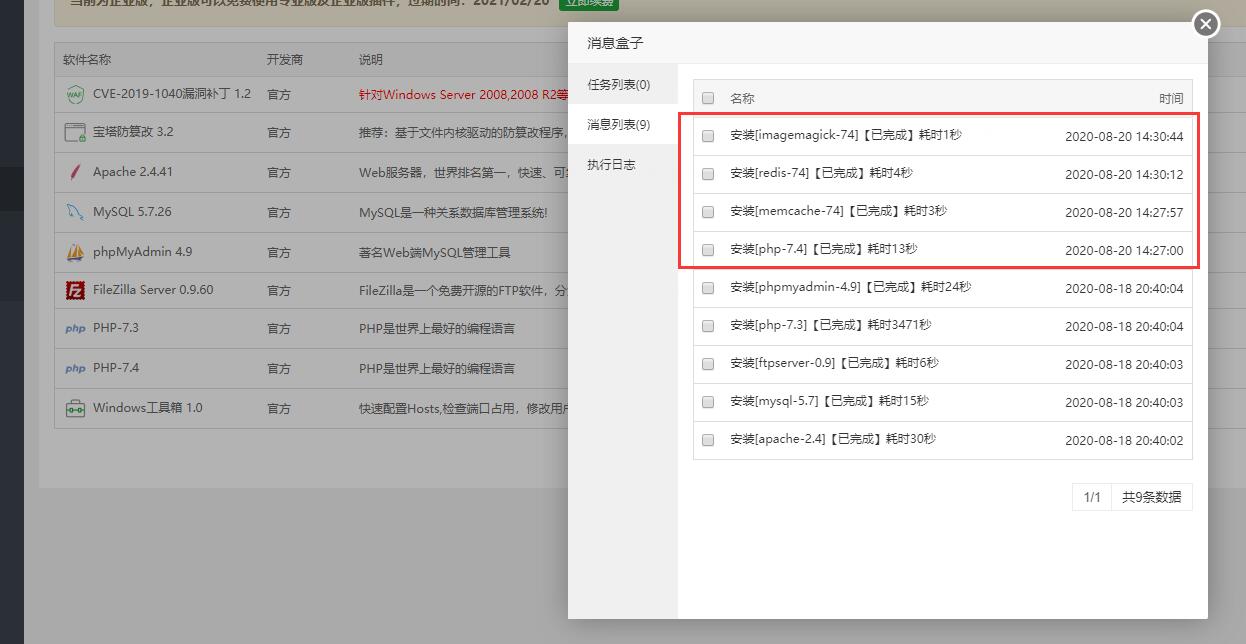
Task: Click the 开发商 column header
Action: pos(285,60)
